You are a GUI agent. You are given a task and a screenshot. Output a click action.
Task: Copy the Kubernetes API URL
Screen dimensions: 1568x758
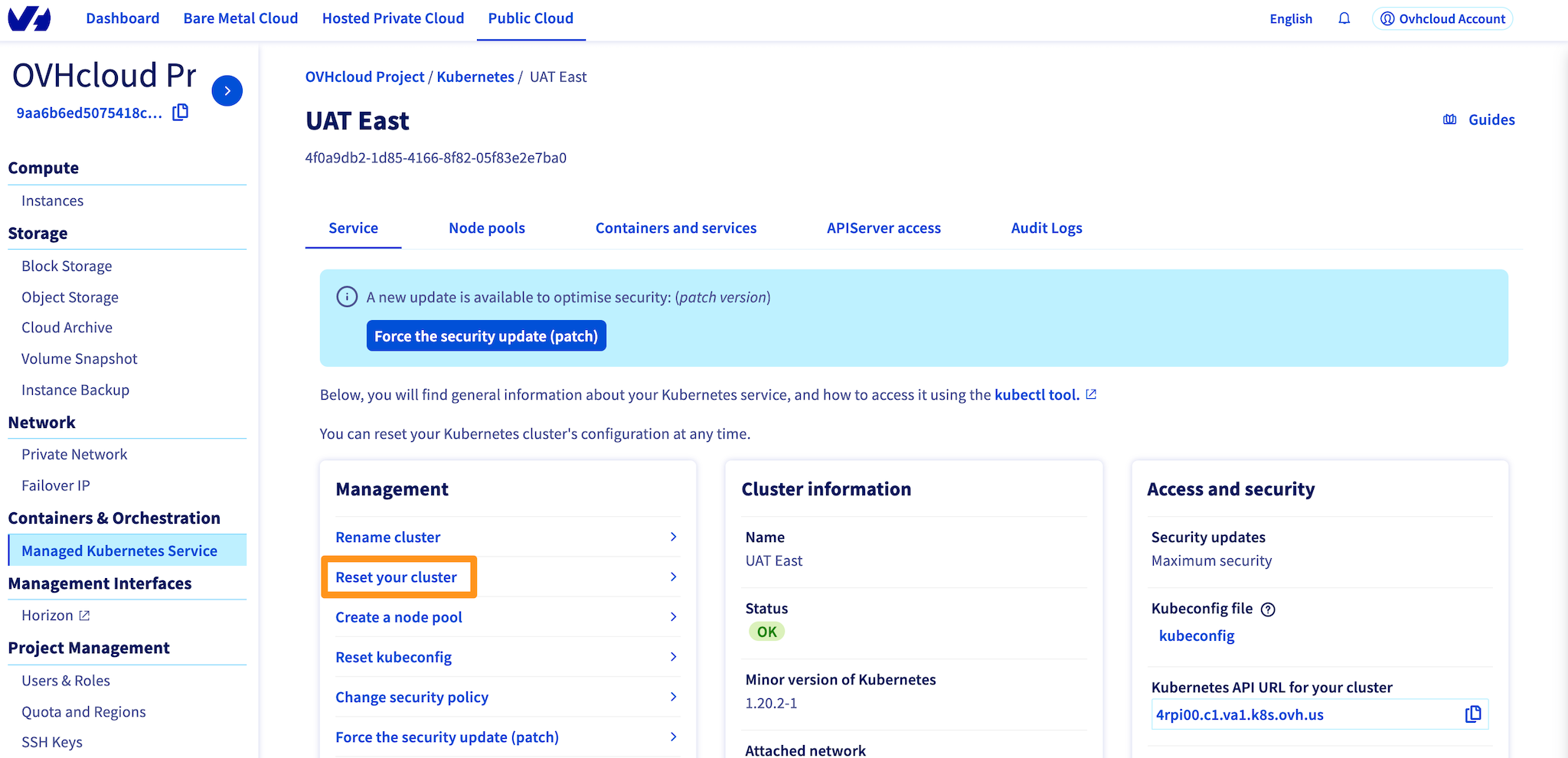click(1473, 714)
